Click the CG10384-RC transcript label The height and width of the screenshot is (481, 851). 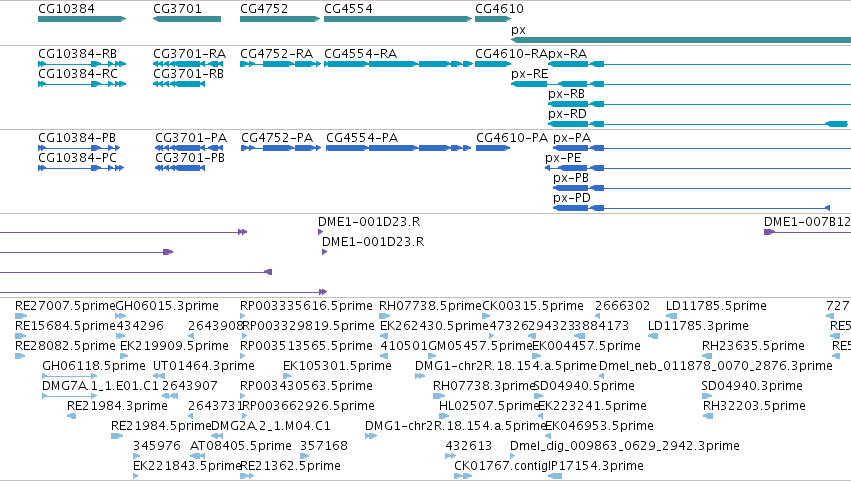[77, 74]
